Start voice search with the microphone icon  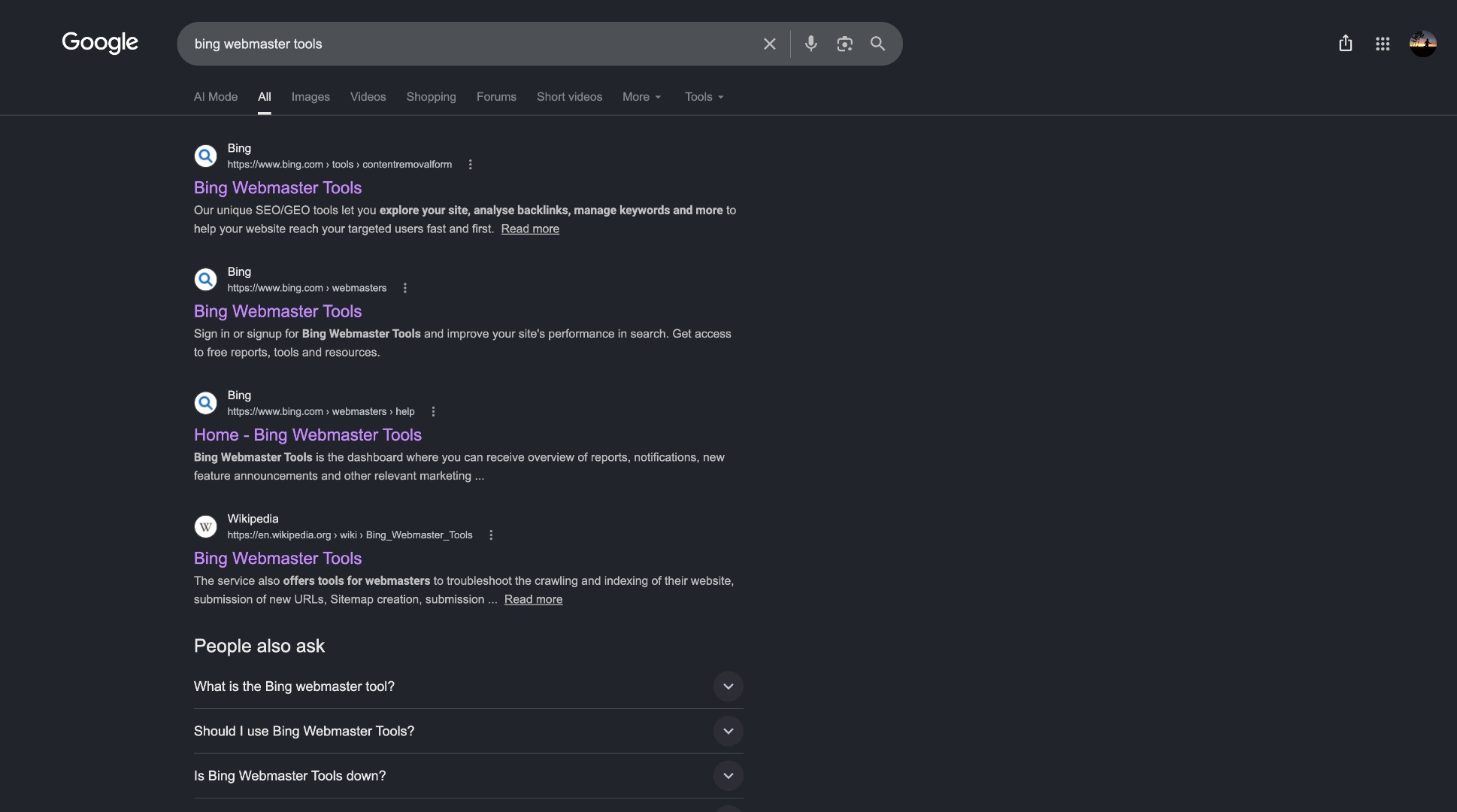[810, 44]
